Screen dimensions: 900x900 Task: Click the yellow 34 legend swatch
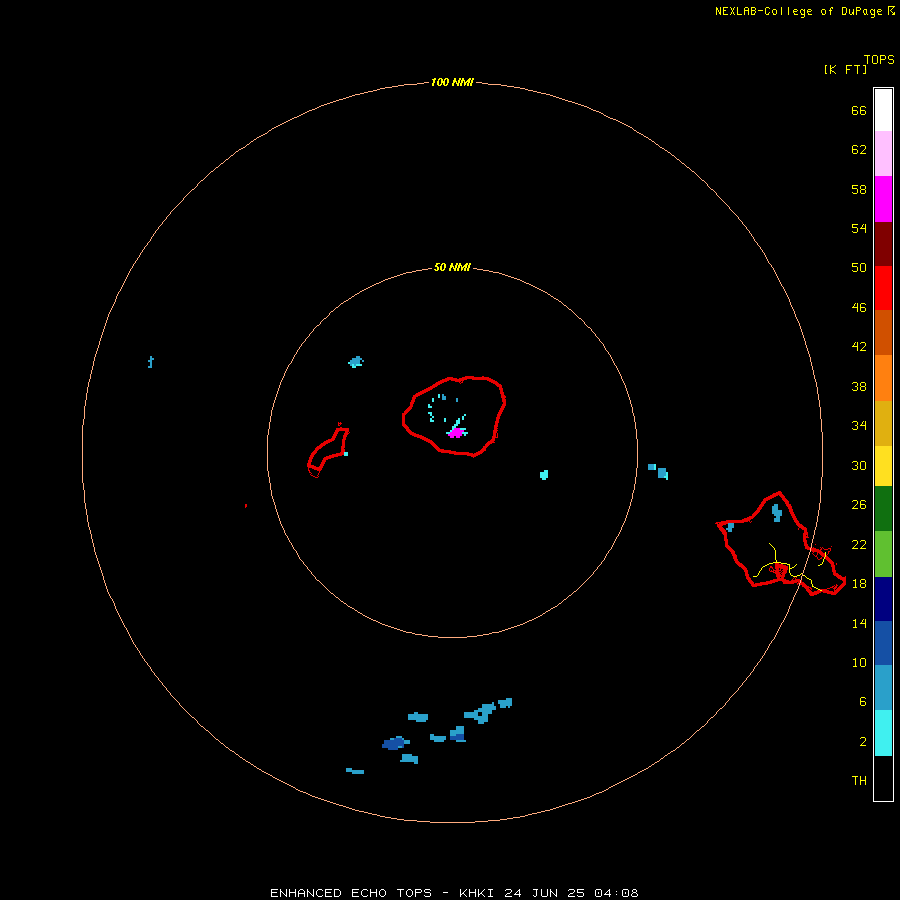point(883,466)
